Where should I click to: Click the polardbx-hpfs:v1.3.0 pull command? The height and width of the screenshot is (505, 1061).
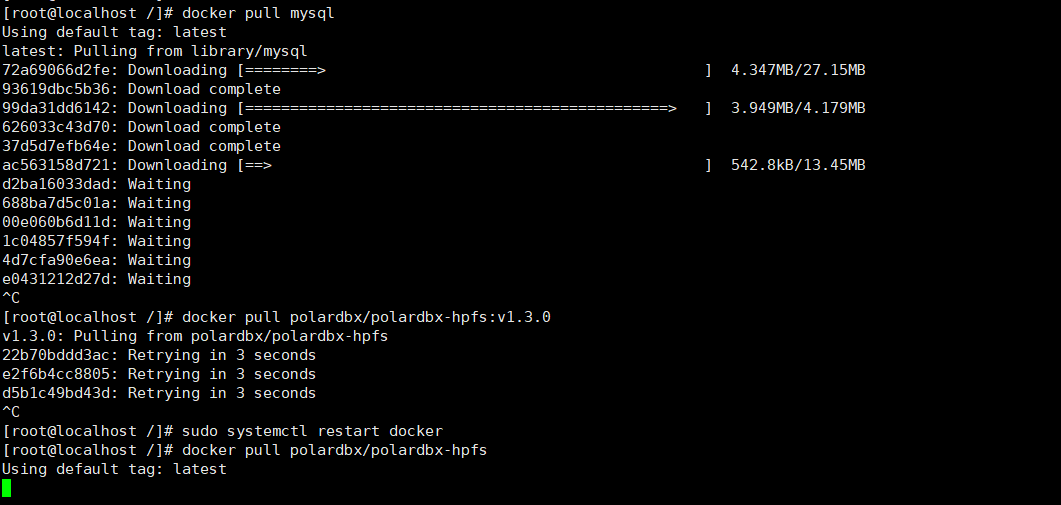pyautogui.click(x=366, y=317)
